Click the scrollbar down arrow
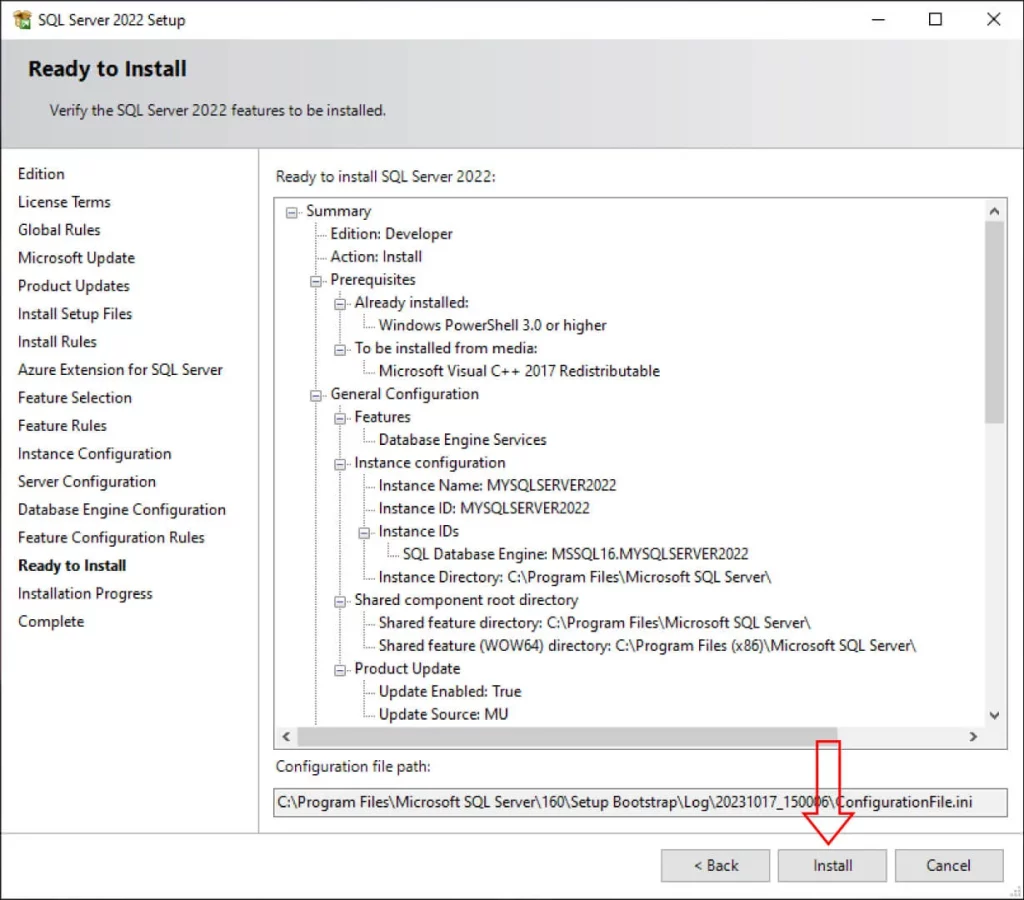 click(993, 715)
